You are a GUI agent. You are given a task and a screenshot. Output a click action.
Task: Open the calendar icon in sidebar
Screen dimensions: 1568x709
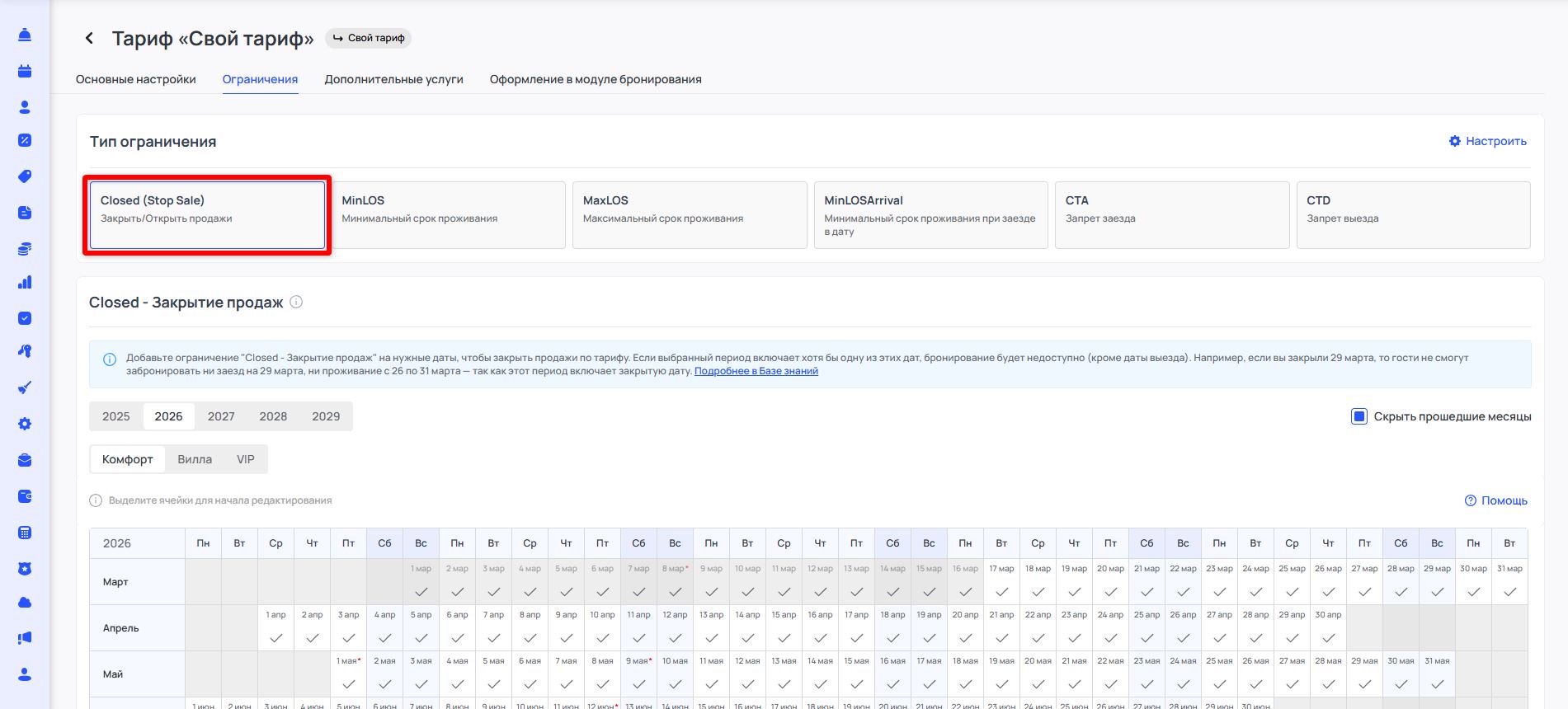(x=25, y=71)
